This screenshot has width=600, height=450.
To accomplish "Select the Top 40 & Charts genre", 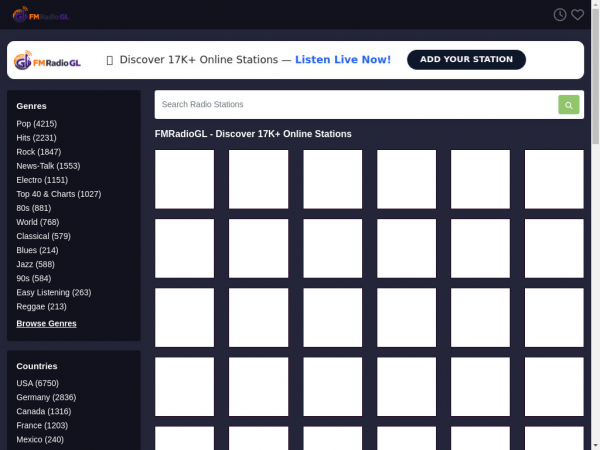I will click(x=59, y=194).
